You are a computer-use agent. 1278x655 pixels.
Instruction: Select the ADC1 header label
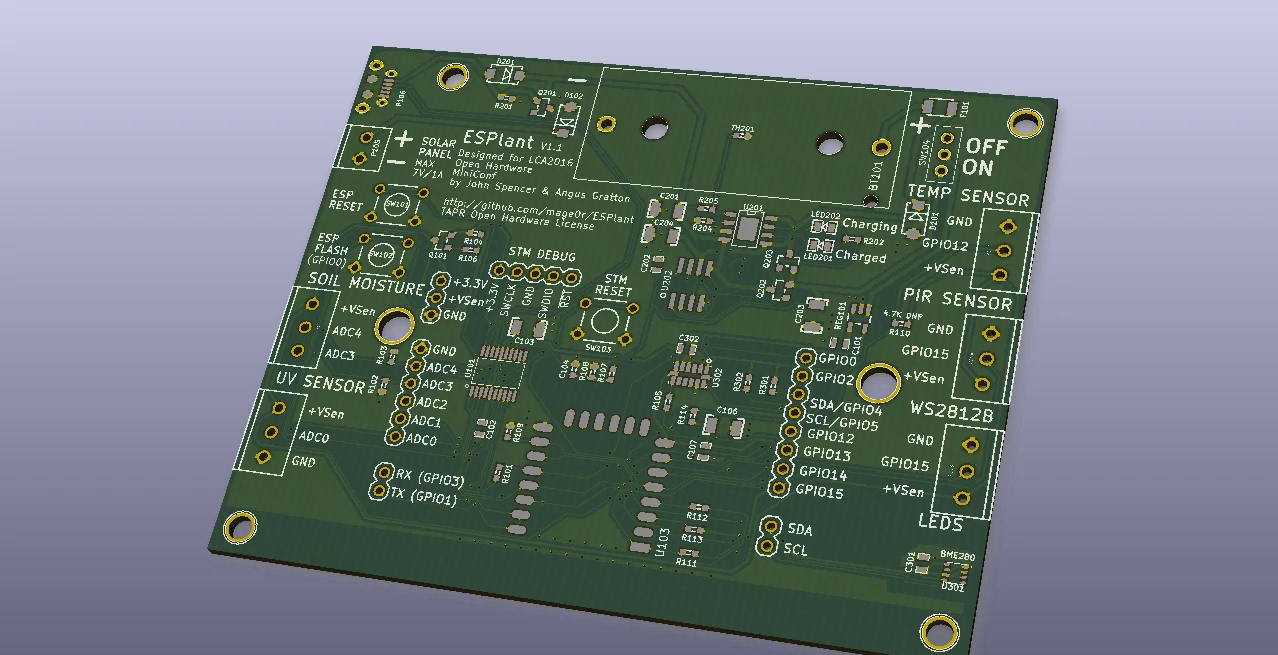click(x=428, y=421)
